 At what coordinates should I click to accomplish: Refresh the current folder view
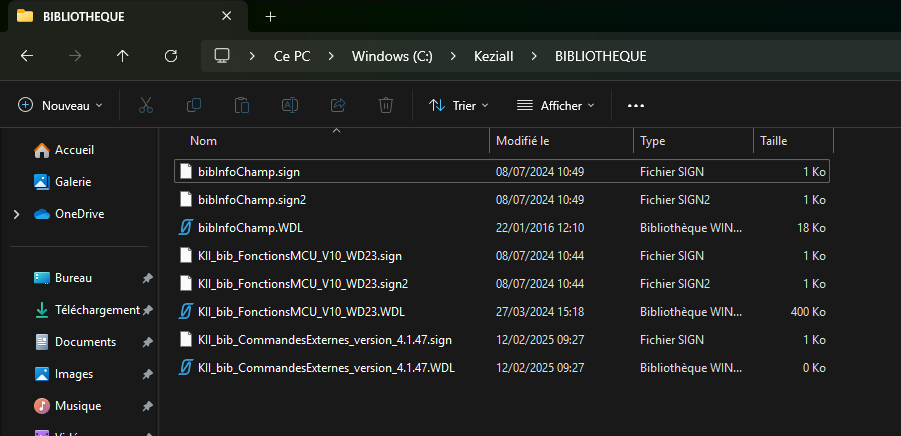(x=171, y=56)
